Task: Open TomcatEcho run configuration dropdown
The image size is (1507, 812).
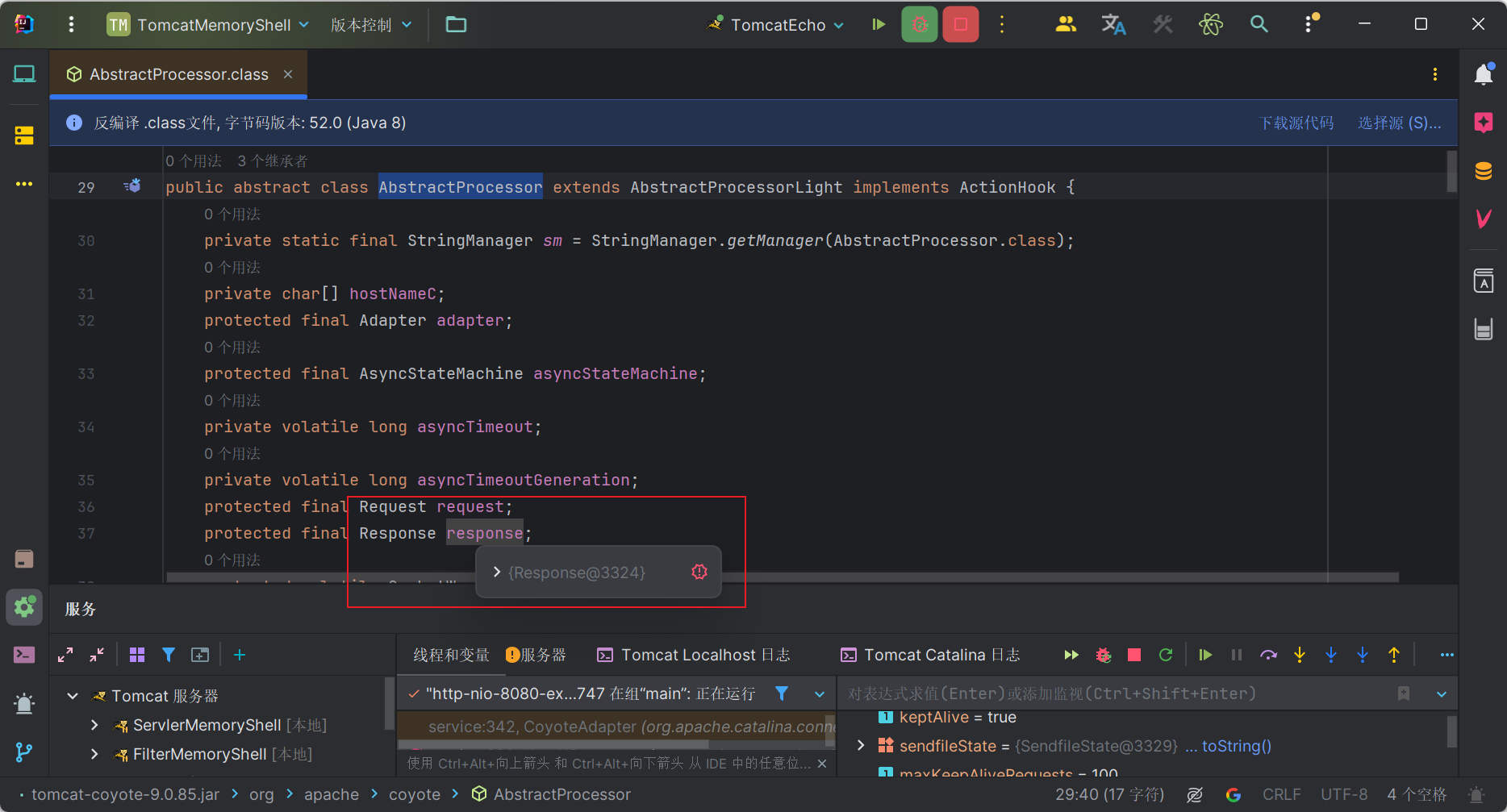Action: tap(776, 24)
